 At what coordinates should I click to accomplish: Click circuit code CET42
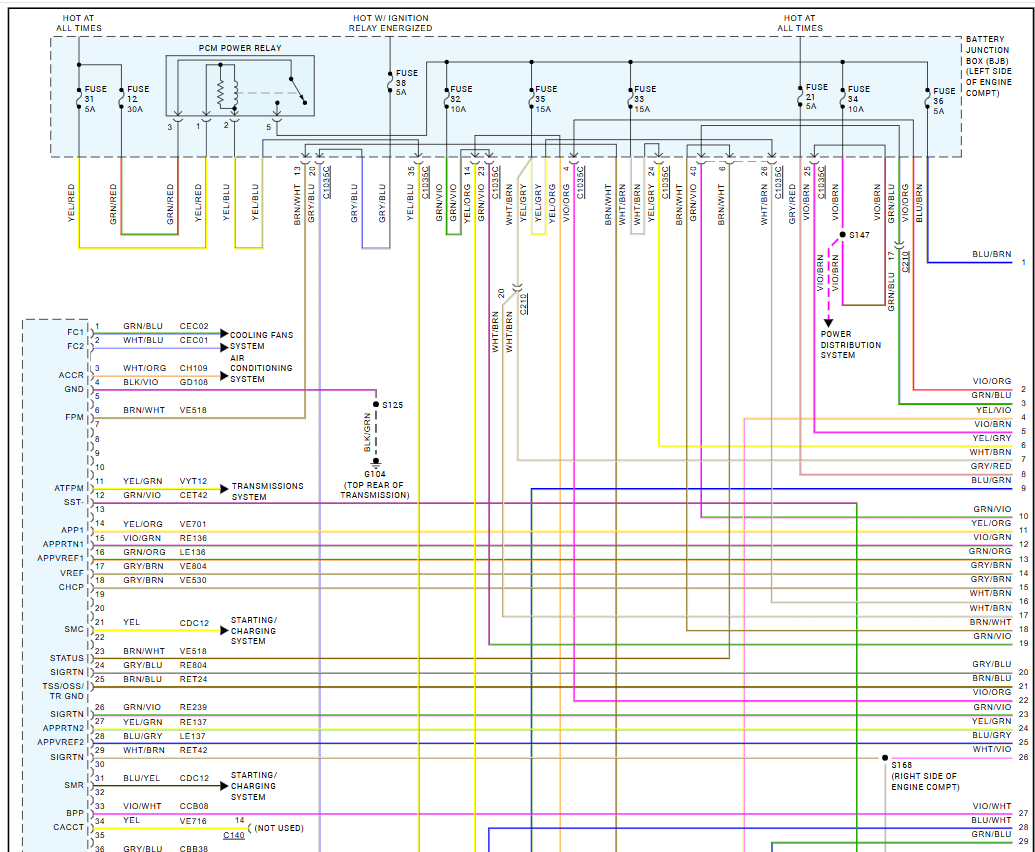(x=193, y=495)
